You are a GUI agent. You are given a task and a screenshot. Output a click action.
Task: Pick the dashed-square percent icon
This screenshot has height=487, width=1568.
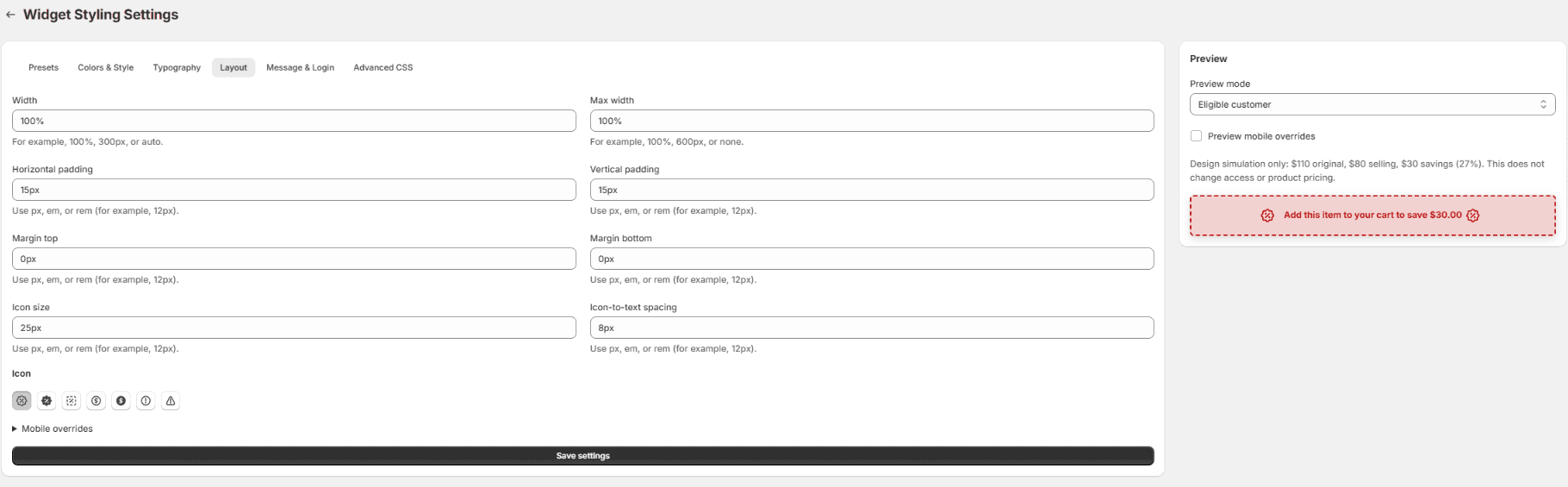pos(72,401)
